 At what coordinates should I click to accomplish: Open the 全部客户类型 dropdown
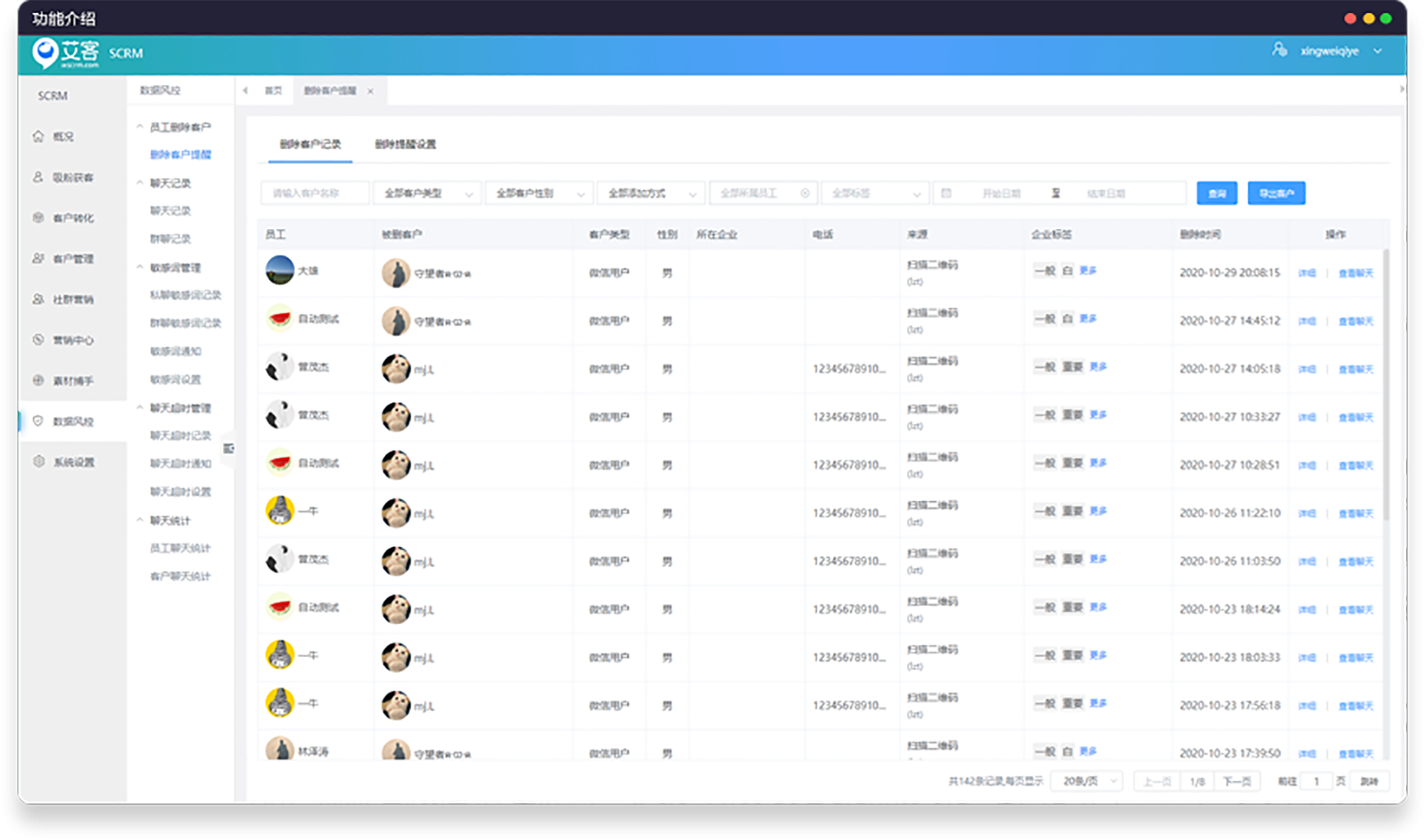pos(427,193)
